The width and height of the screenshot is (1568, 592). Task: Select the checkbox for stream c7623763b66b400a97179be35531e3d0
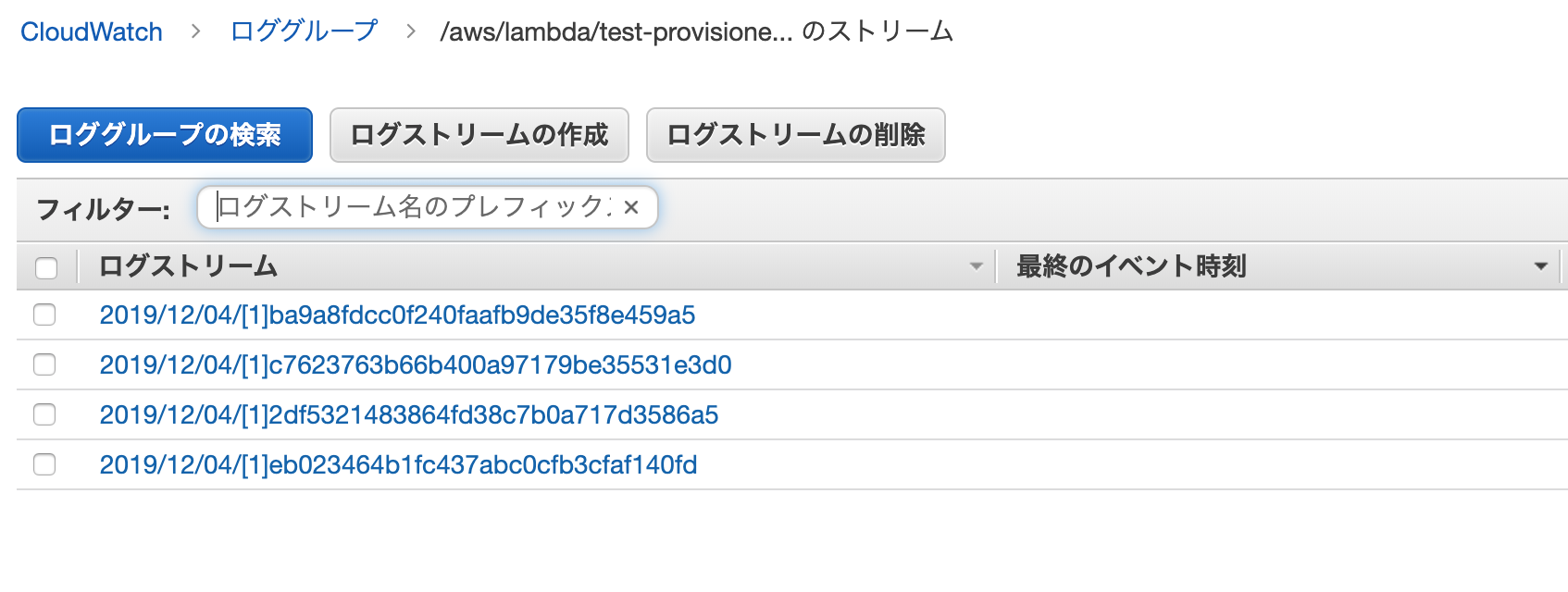[x=44, y=364]
